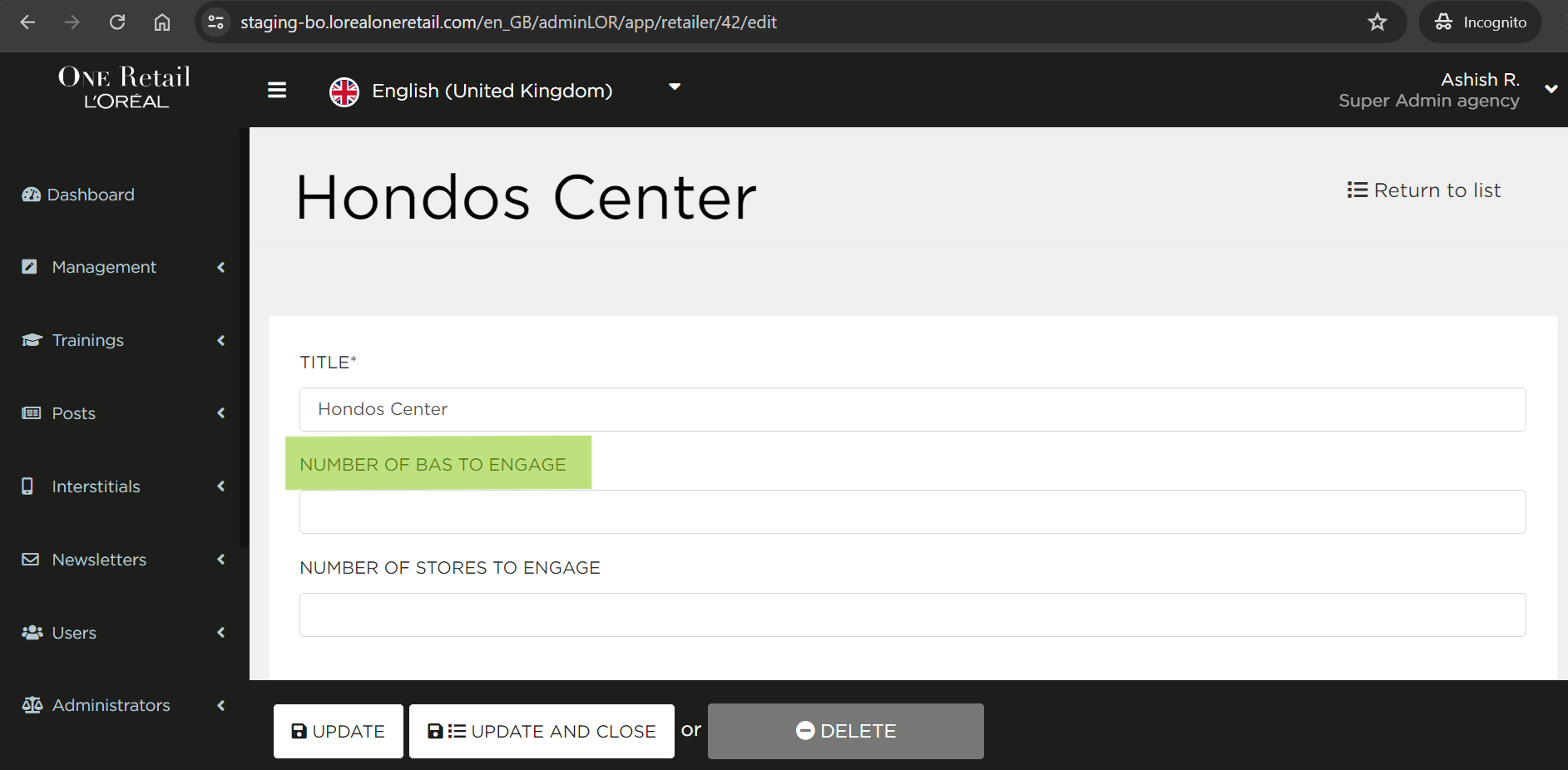Click Return to list link
1568x770 pixels.
(1424, 190)
